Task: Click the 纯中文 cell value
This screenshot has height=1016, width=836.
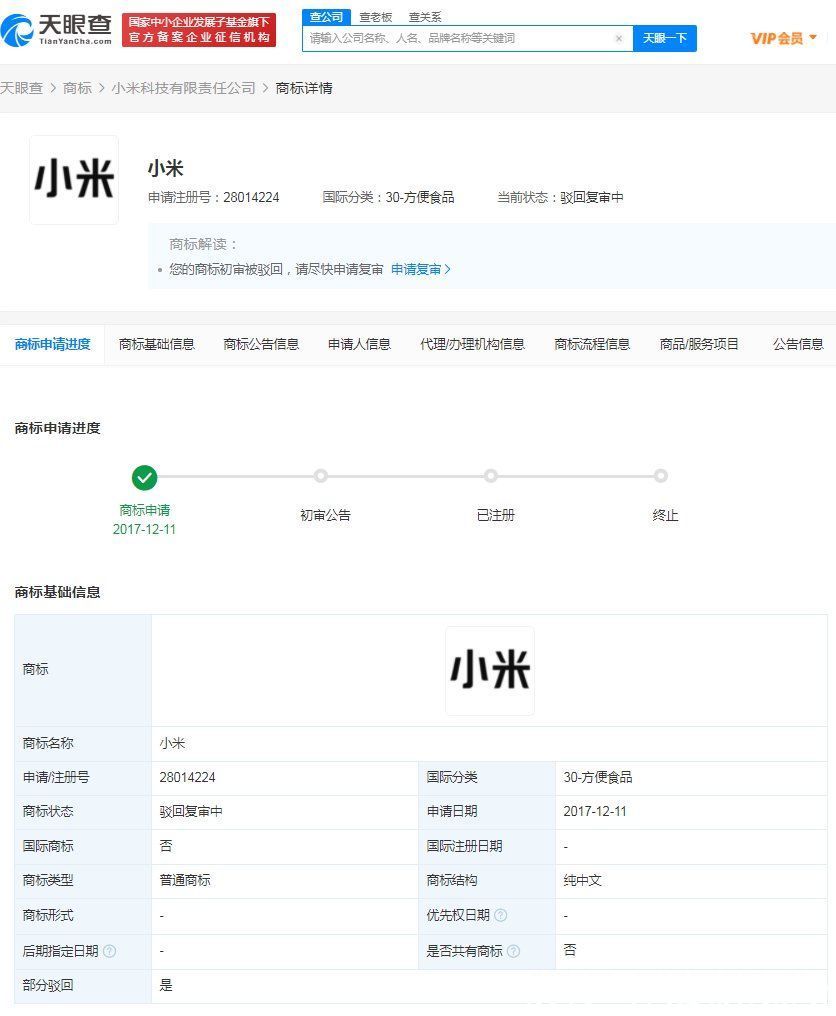Action: pos(583,881)
